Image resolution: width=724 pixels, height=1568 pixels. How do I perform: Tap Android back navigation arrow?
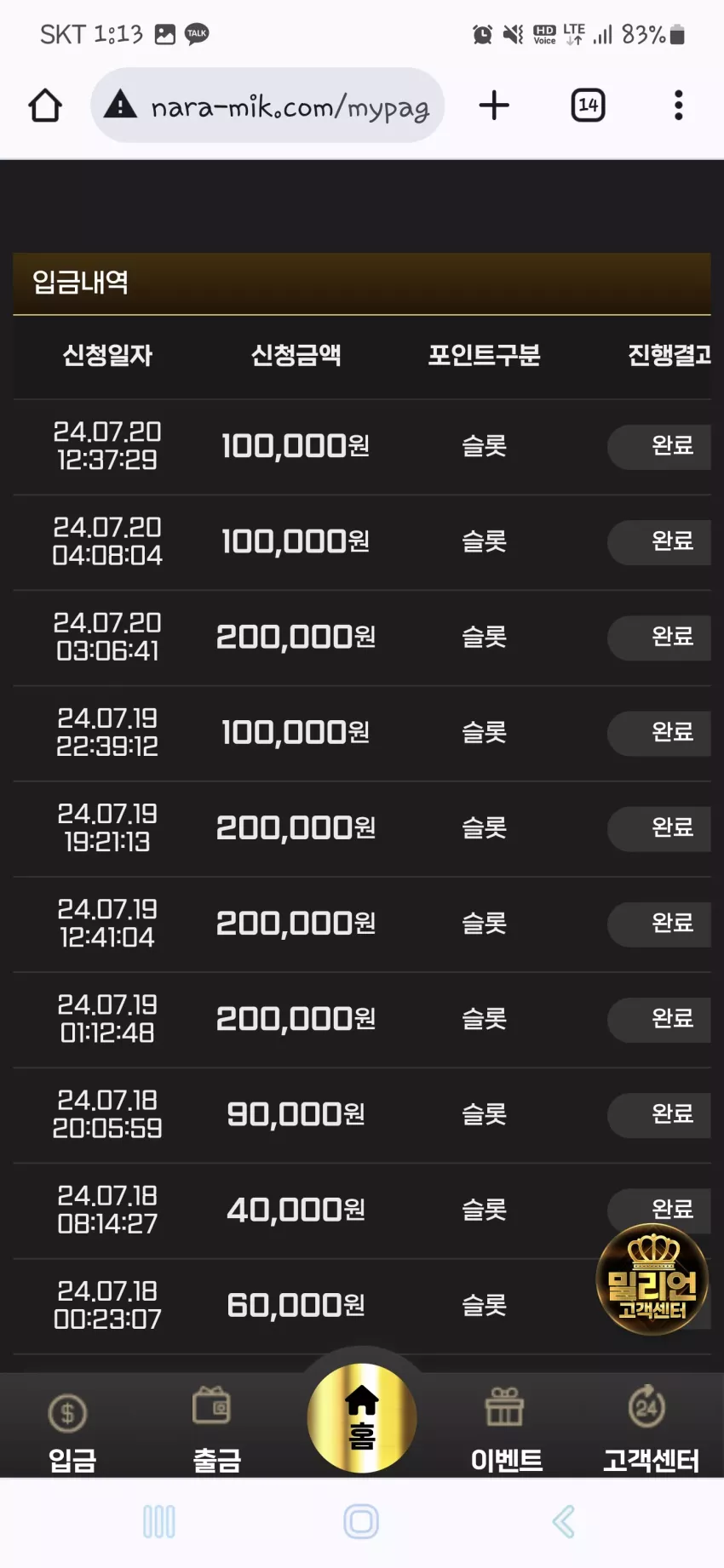(x=564, y=1521)
